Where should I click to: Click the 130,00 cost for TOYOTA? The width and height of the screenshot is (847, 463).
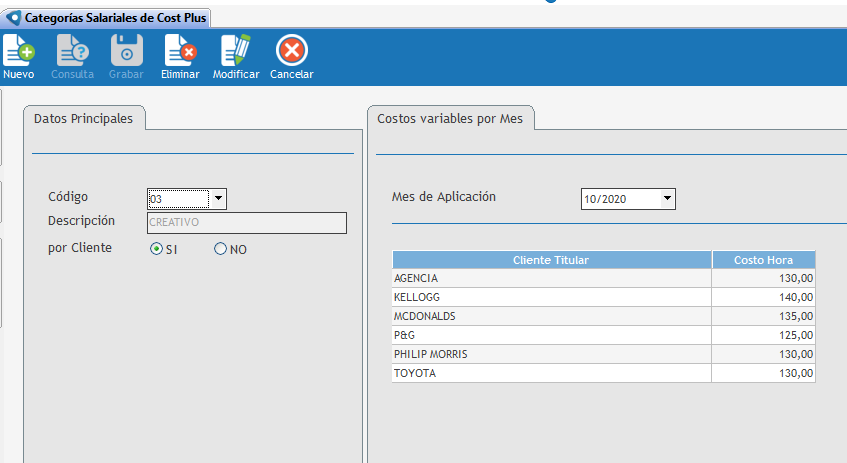[796, 373]
